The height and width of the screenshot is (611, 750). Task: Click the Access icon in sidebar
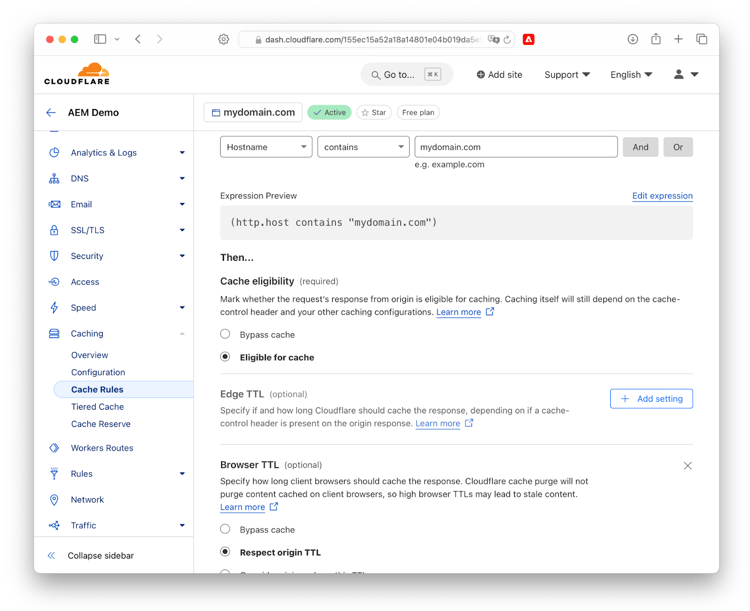pyautogui.click(x=54, y=282)
